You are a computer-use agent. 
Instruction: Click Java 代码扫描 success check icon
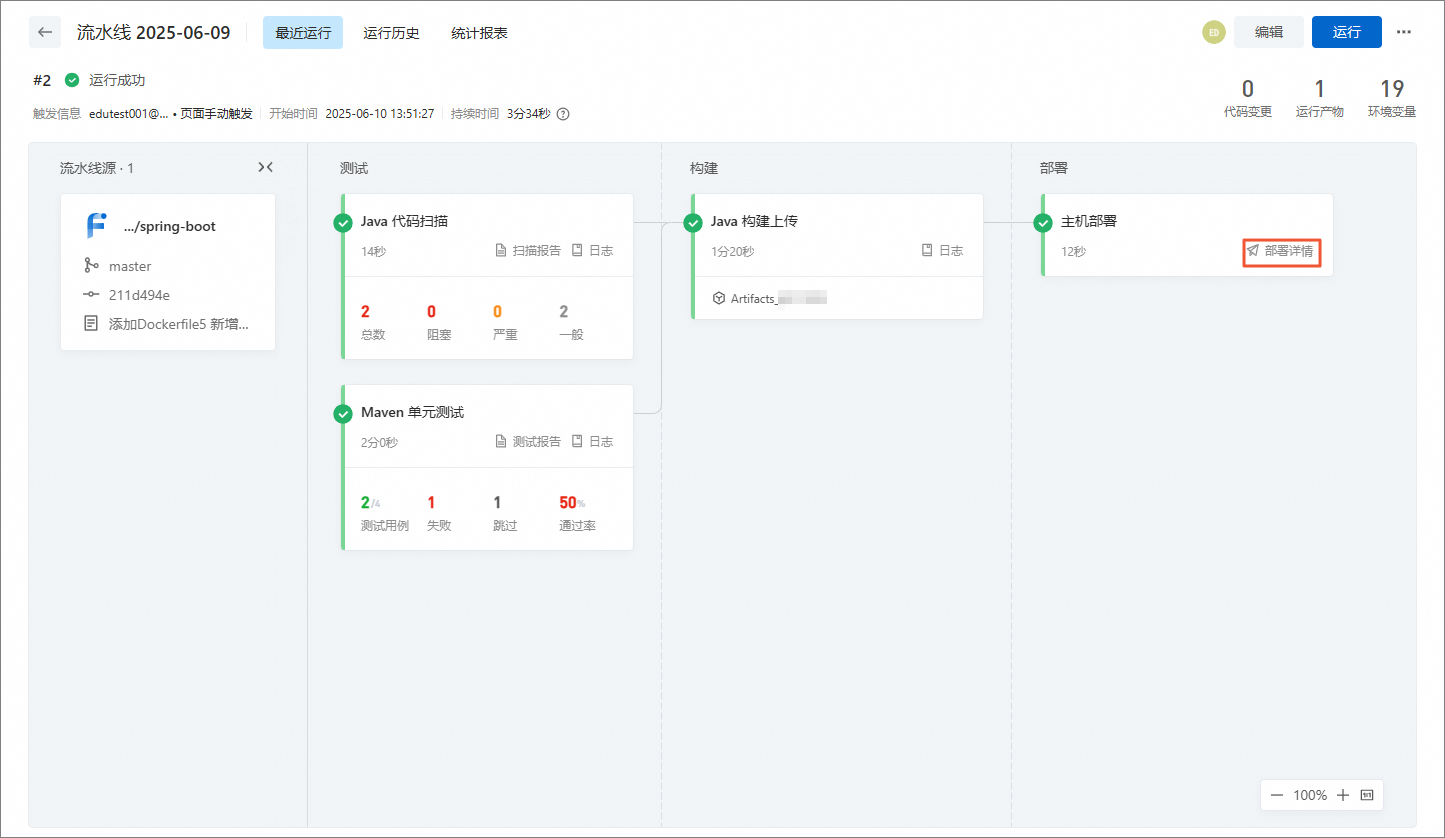pyautogui.click(x=343, y=223)
